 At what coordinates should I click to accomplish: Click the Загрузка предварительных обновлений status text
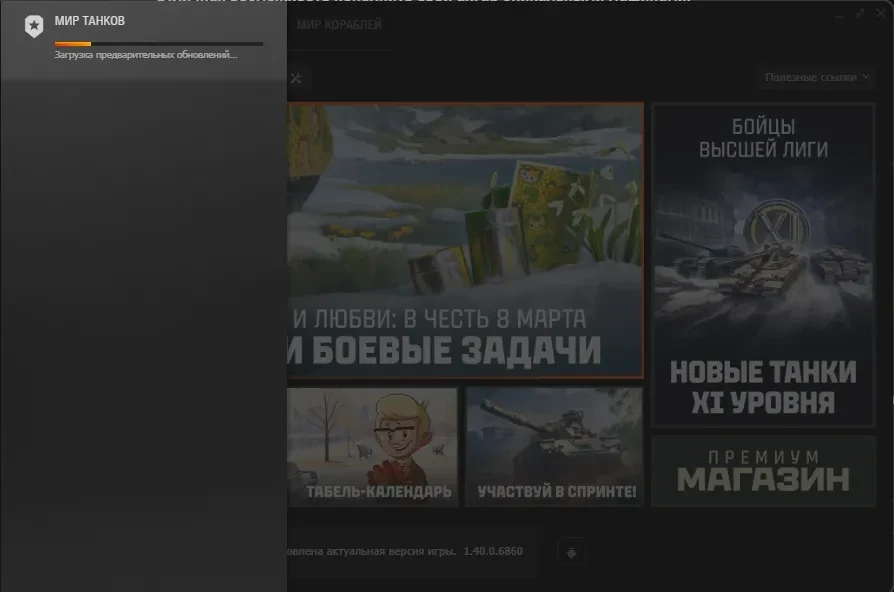pos(146,55)
